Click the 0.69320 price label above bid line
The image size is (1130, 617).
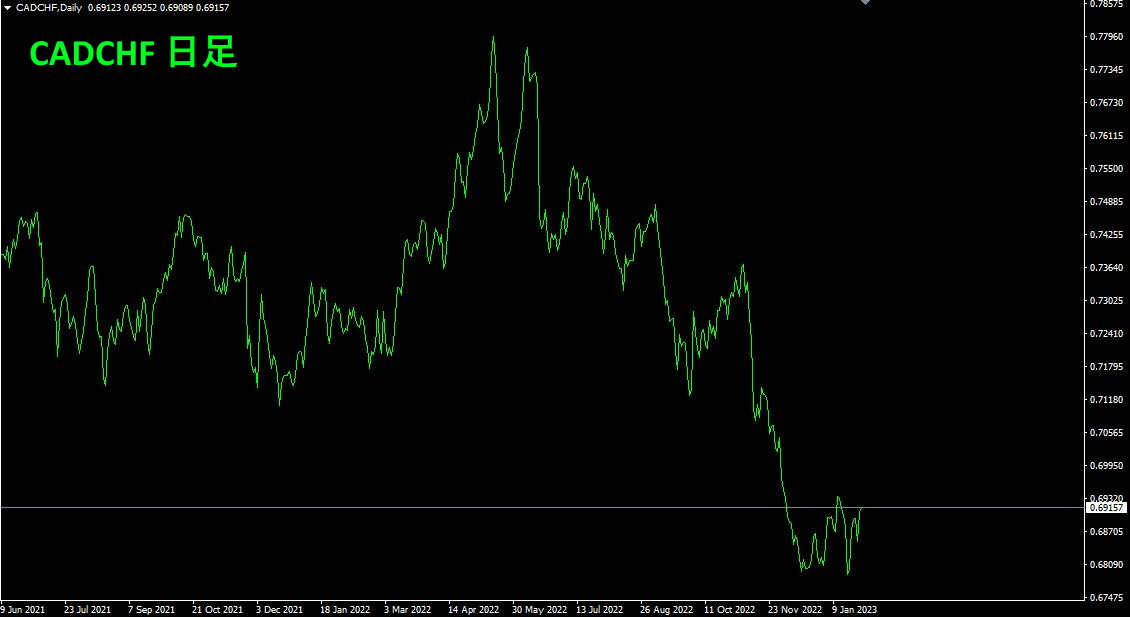pyautogui.click(x=1108, y=498)
